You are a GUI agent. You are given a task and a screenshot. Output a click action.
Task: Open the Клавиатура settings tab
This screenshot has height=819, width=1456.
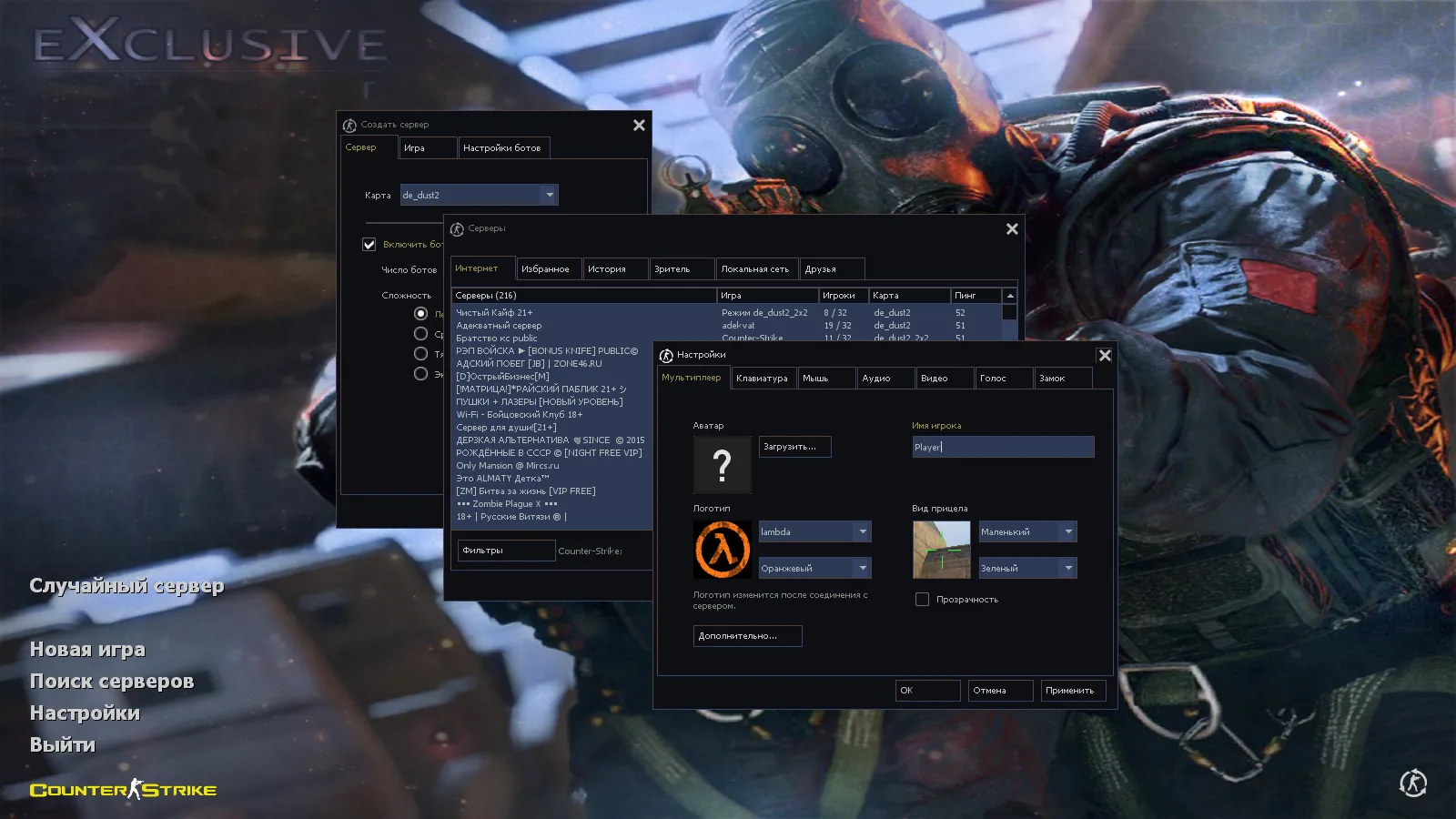click(x=763, y=377)
